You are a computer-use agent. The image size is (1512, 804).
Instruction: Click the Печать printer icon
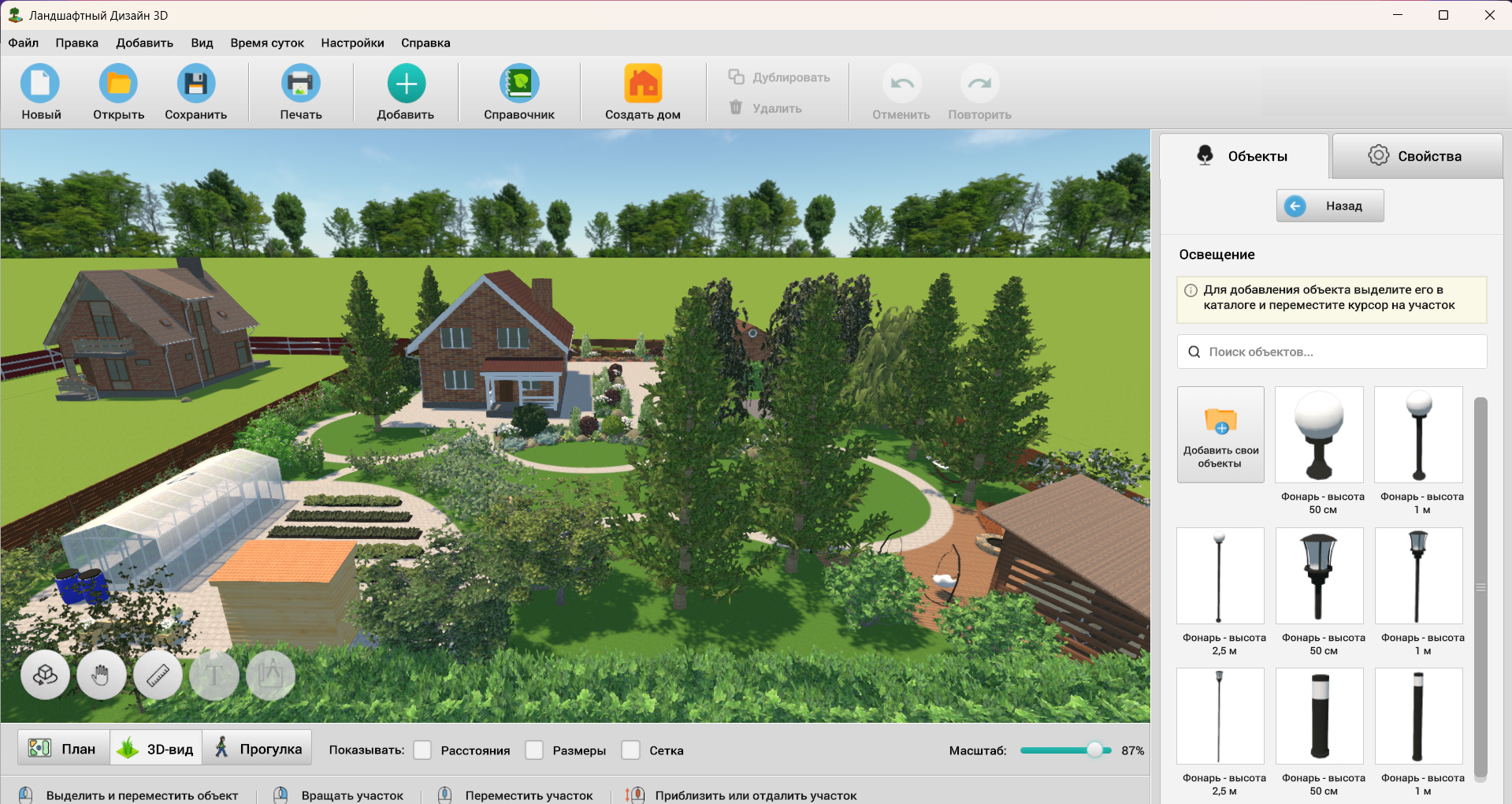[300, 84]
